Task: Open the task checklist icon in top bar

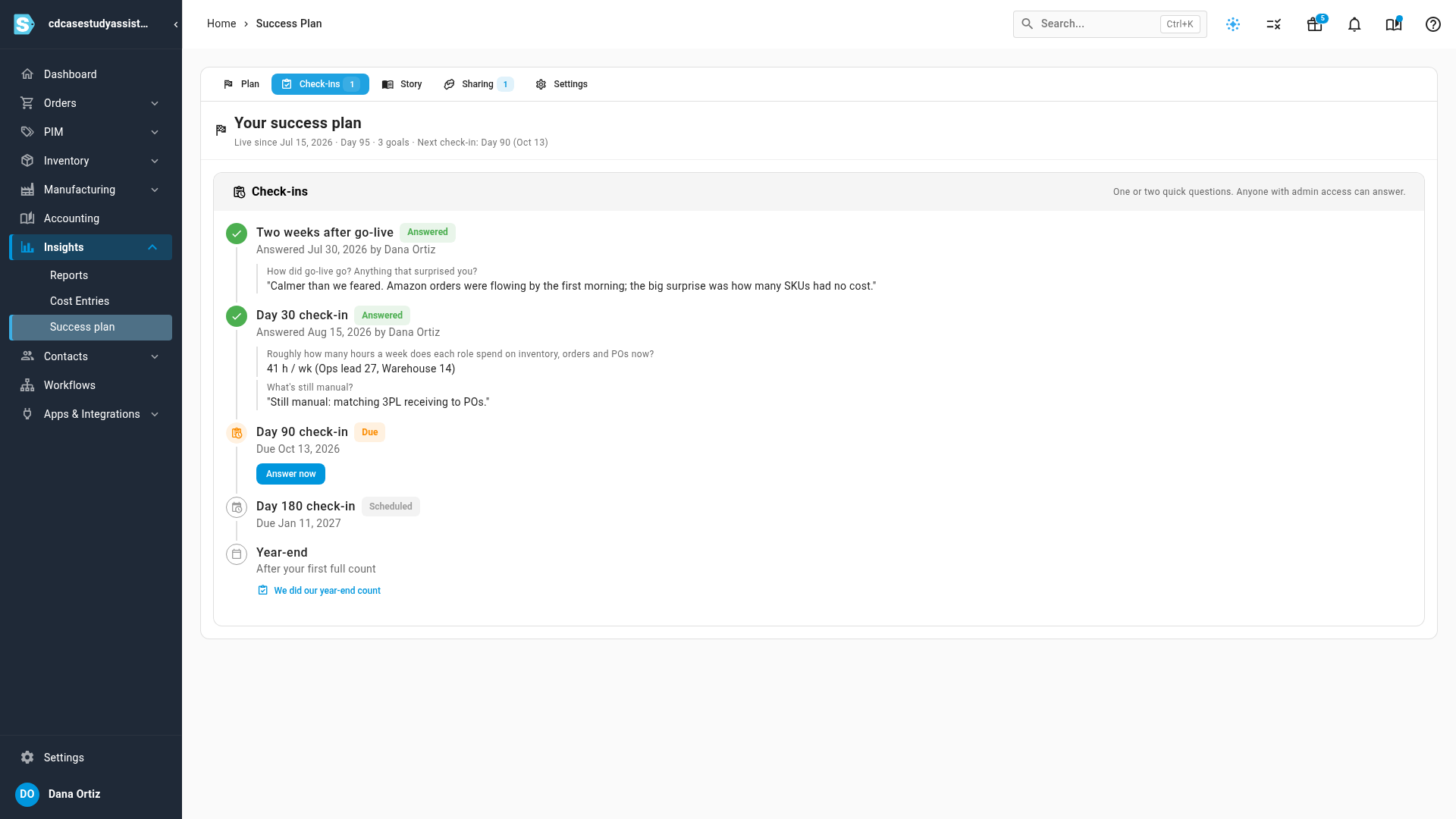Action: click(x=1274, y=24)
